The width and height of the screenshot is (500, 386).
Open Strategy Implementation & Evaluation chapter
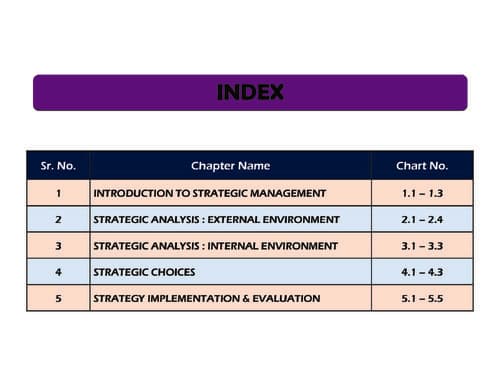(207, 298)
